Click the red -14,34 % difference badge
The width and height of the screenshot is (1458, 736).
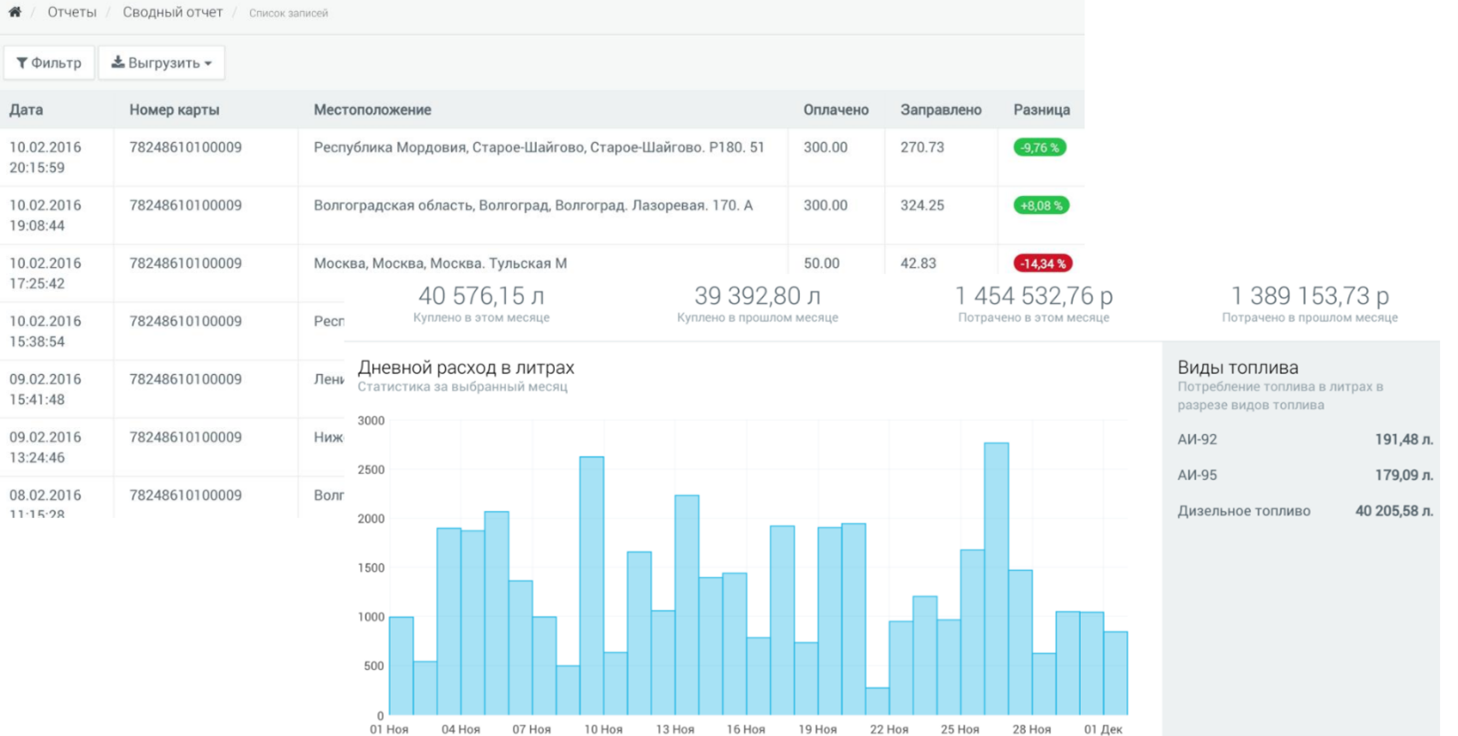pyautogui.click(x=1043, y=263)
